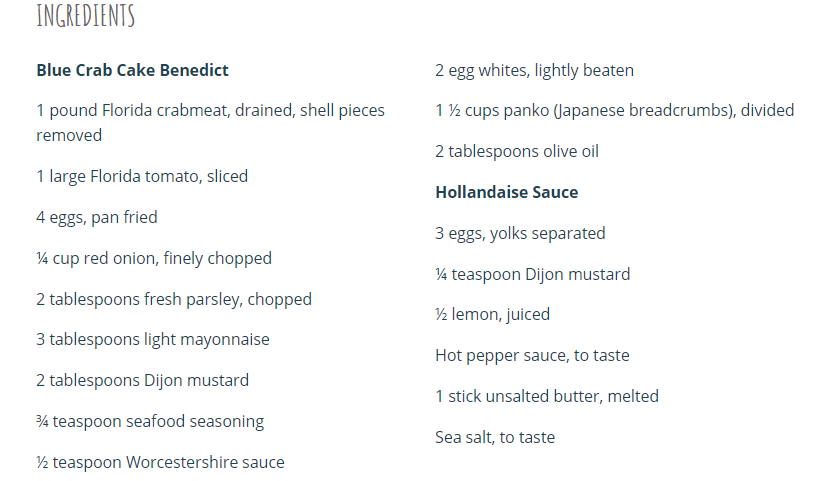
Task: Click the Worcestershire sauce ingredient line
Action: [x=160, y=462]
